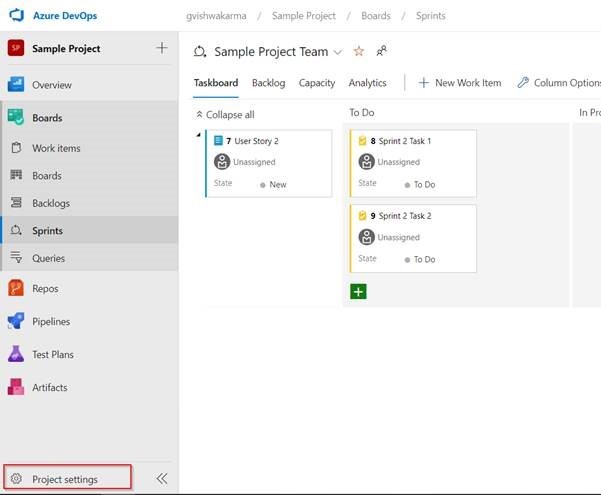601x495 pixels.
Task: Favorite the team with the star icon
Action: coord(359,51)
